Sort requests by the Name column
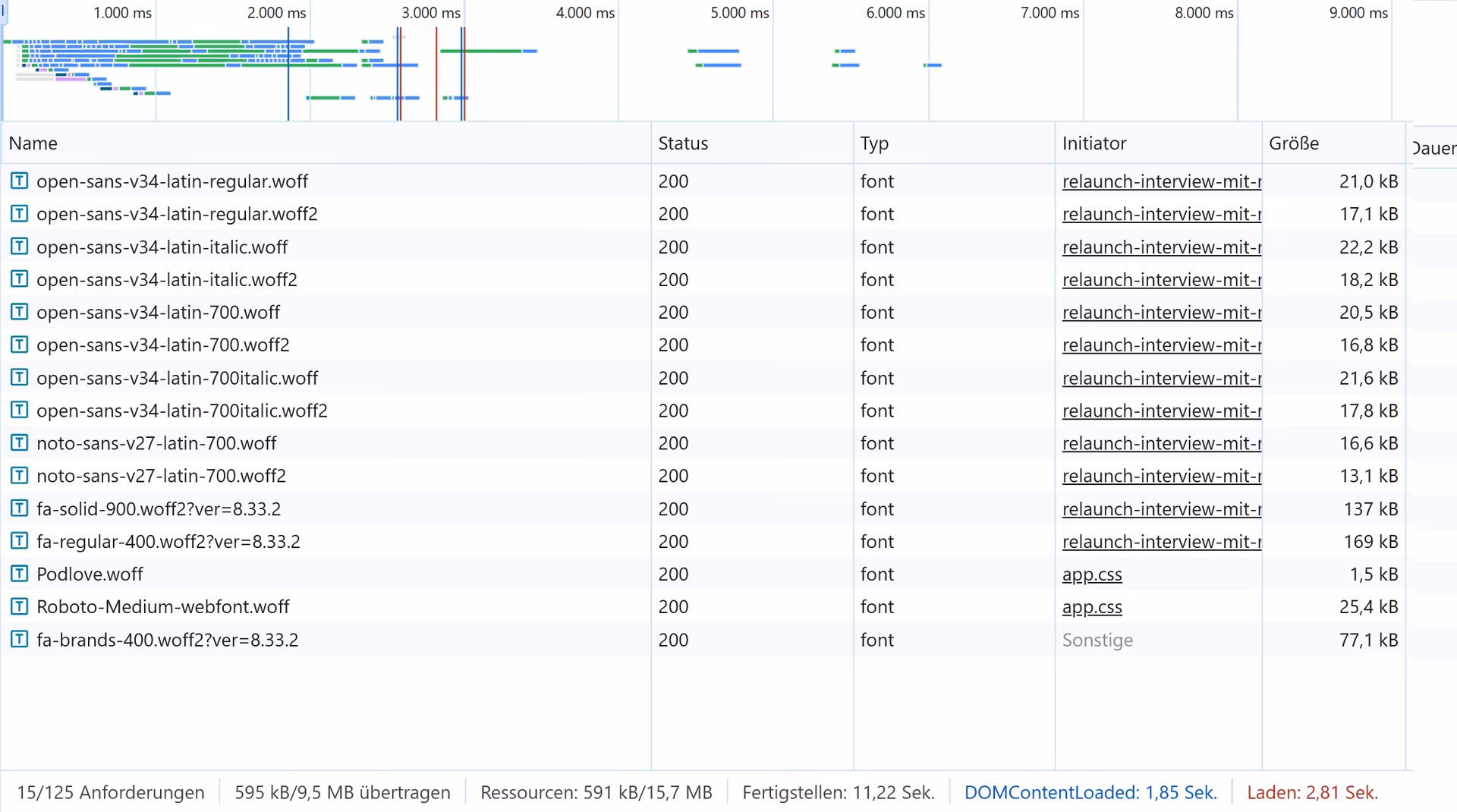1457x812 pixels. point(33,143)
